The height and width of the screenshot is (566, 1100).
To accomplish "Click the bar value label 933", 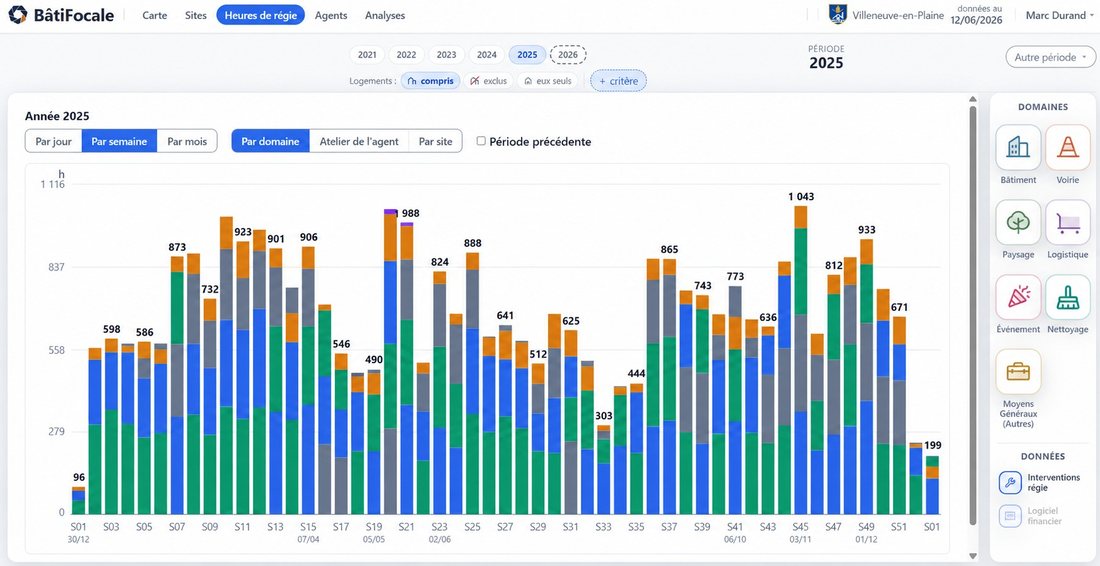I will coord(866,229).
